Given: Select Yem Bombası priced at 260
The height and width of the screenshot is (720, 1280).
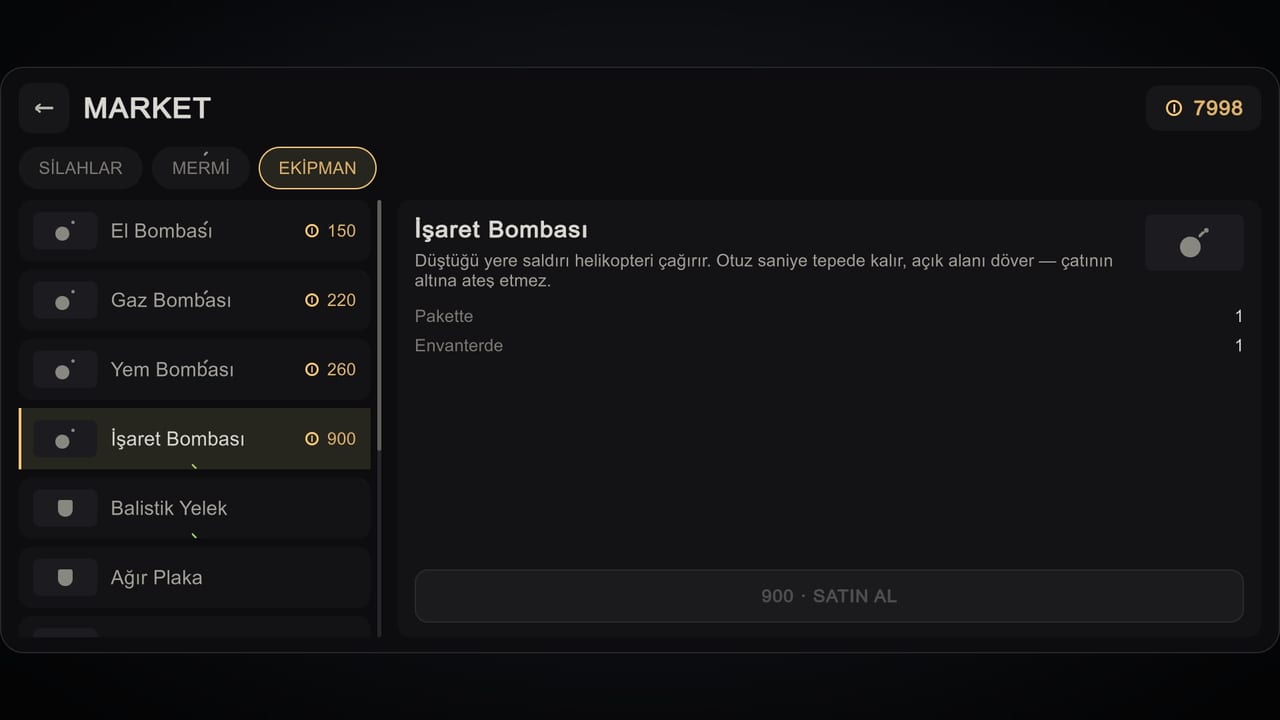Looking at the screenshot, I should (x=195, y=369).
